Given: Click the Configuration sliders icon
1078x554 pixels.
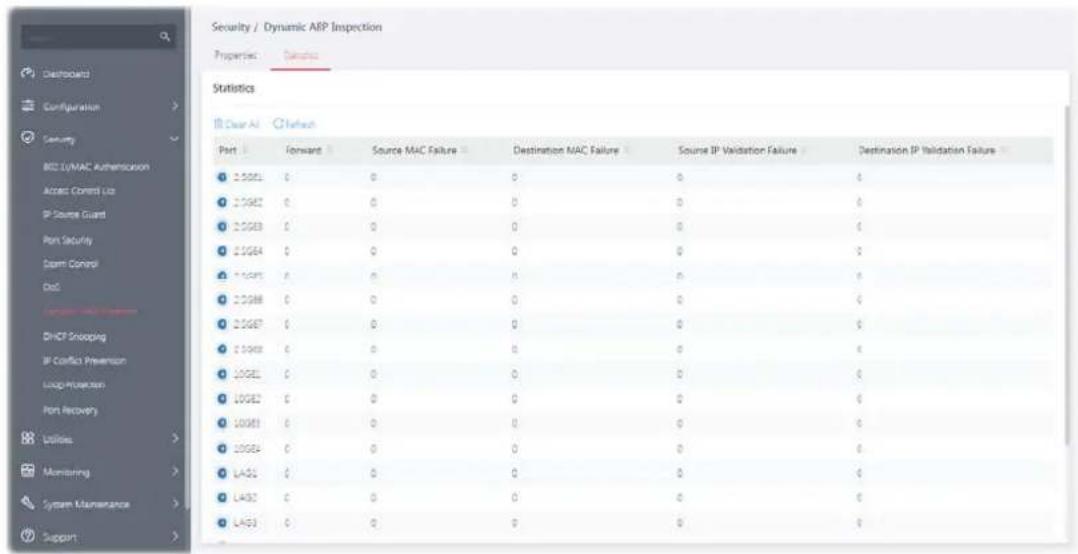Looking at the screenshot, I should pos(30,107).
